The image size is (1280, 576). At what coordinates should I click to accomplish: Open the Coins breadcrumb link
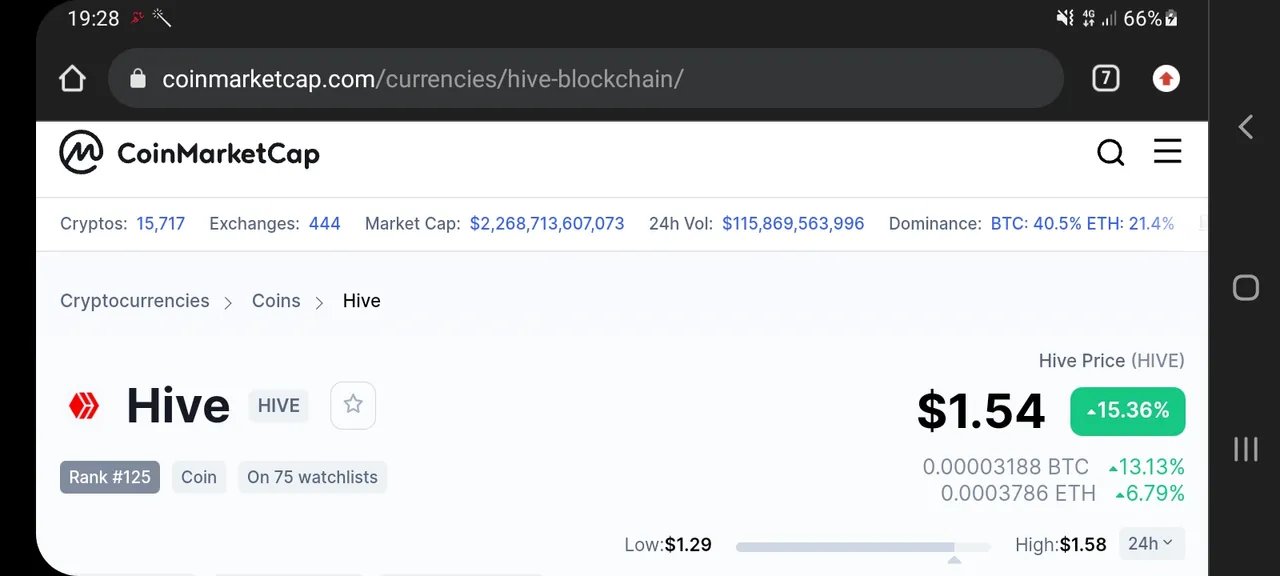click(276, 301)
